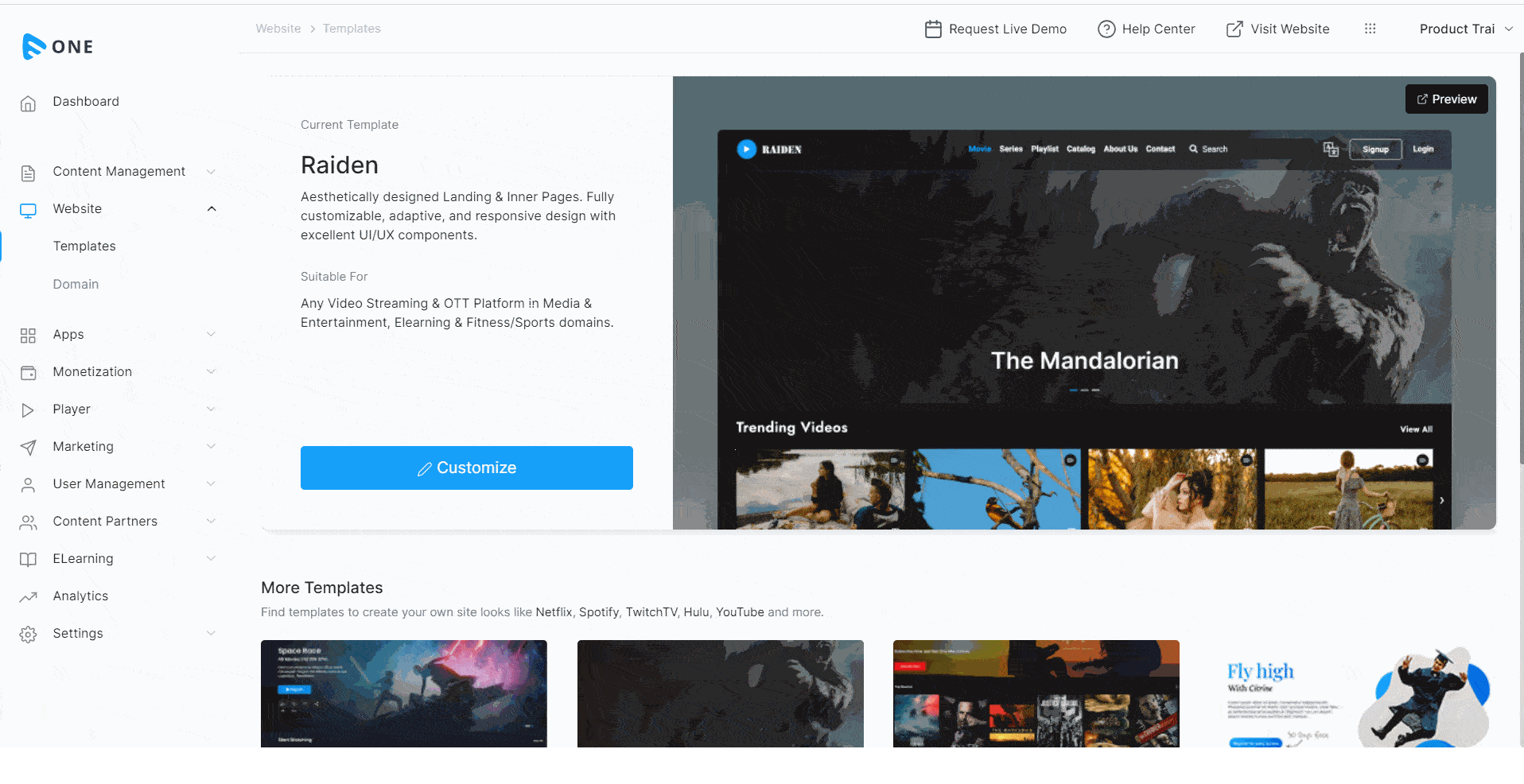Click the external-link icon beside Visit Website
The width and height of the screenshot is (1524, 784).
point(1234,29)
